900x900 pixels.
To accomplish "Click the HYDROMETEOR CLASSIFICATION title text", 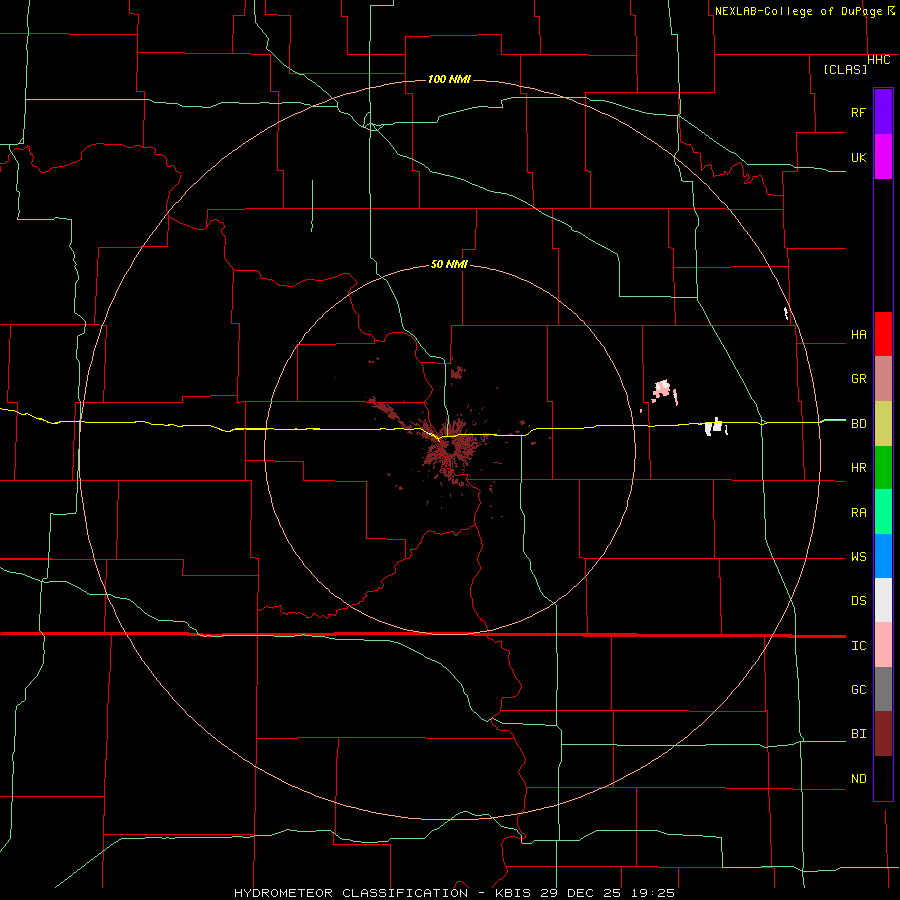I will tap(351, 893).
